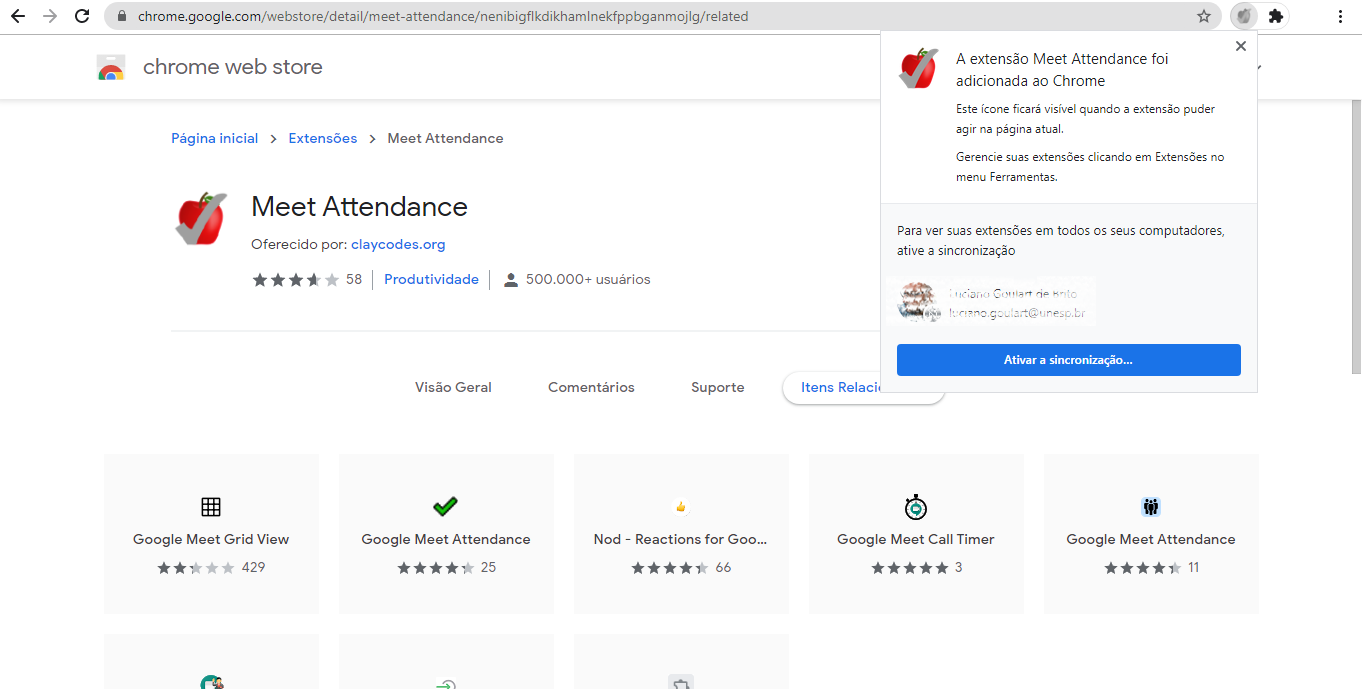
Task: Click the Nod Reactions thumbs-up icon
Action: [x=681, y=506]
